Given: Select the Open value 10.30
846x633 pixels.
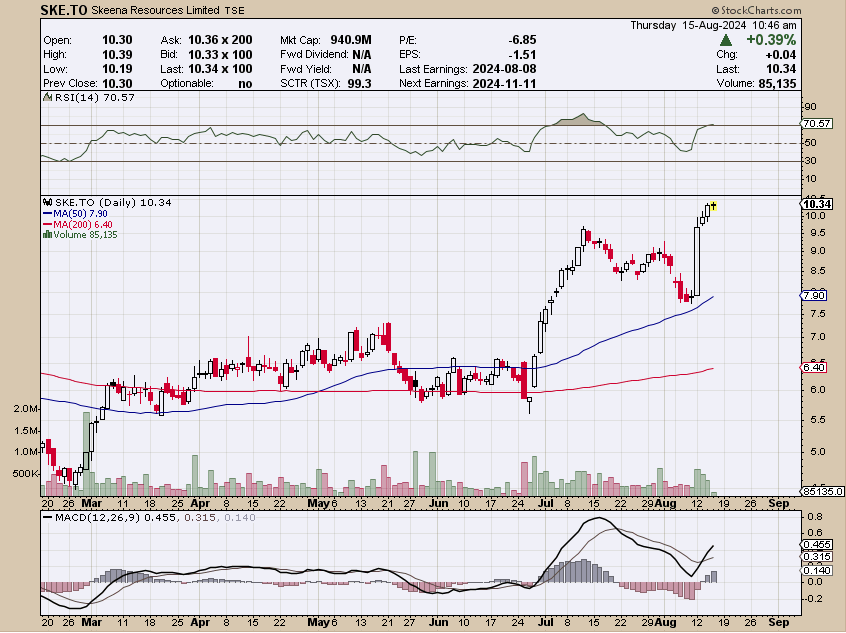Looking at the screenshot, I should pyautogui.click(x=117, y=40).
